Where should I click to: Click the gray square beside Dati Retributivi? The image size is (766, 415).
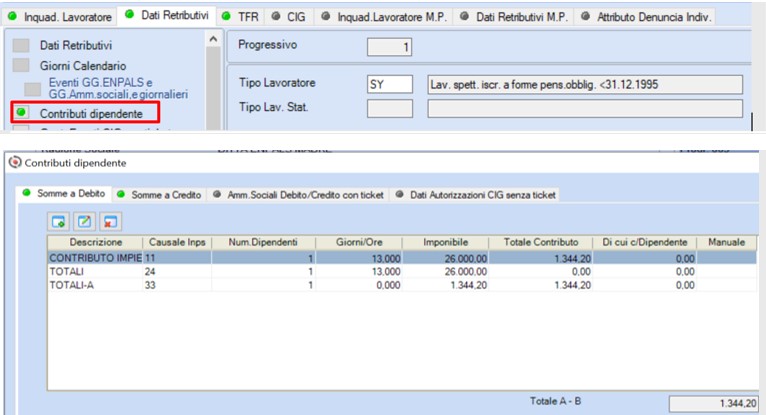(x=21, y=45)
